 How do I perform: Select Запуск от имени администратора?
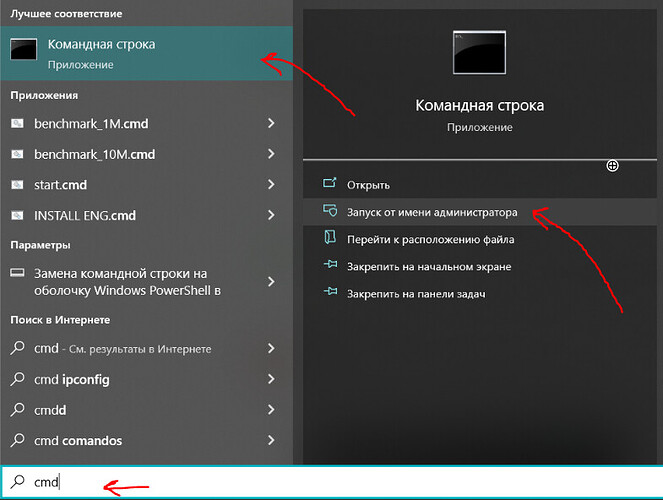[x=432, y=212]
